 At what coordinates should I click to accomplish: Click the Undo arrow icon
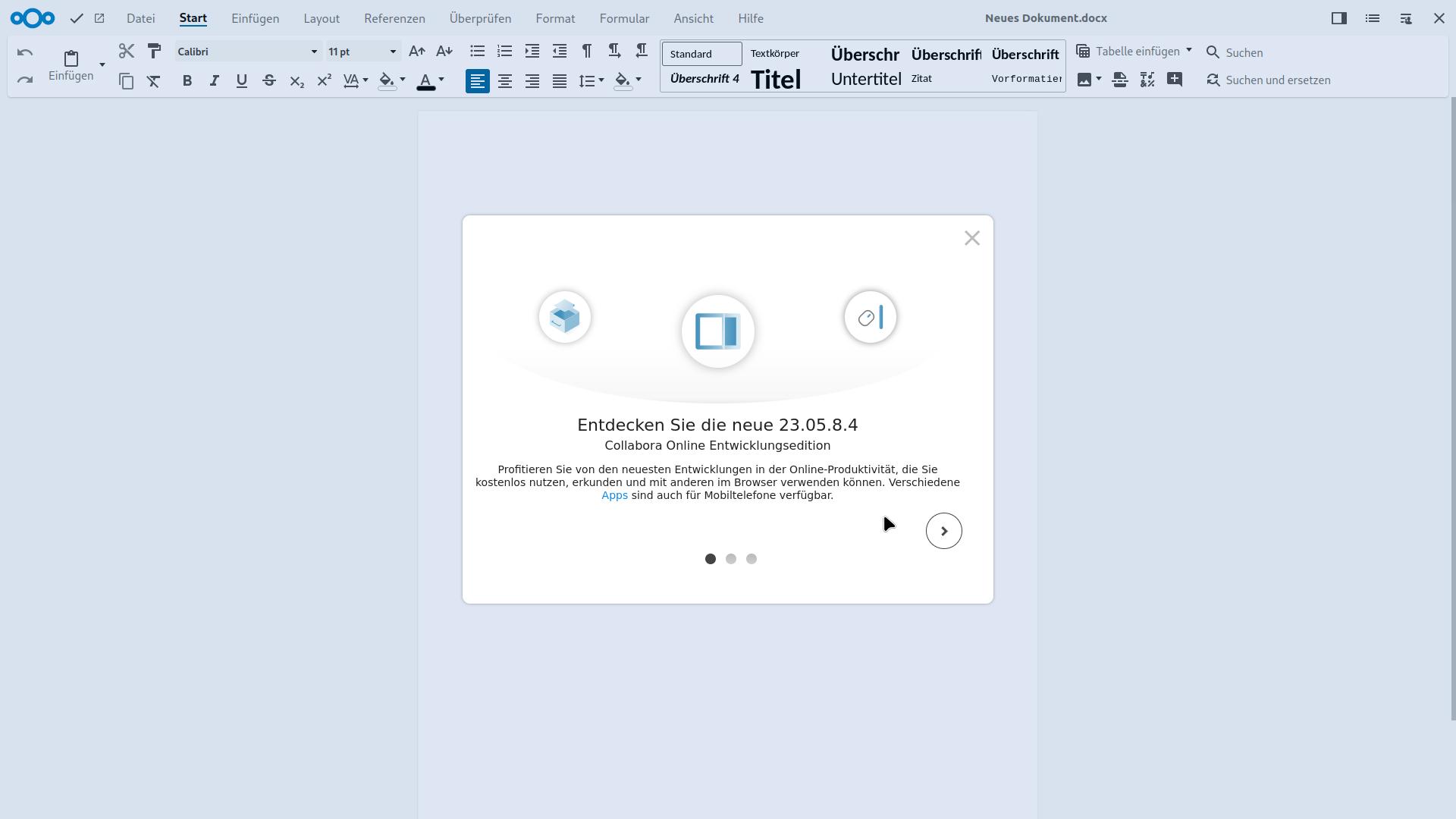coord(24,52)
